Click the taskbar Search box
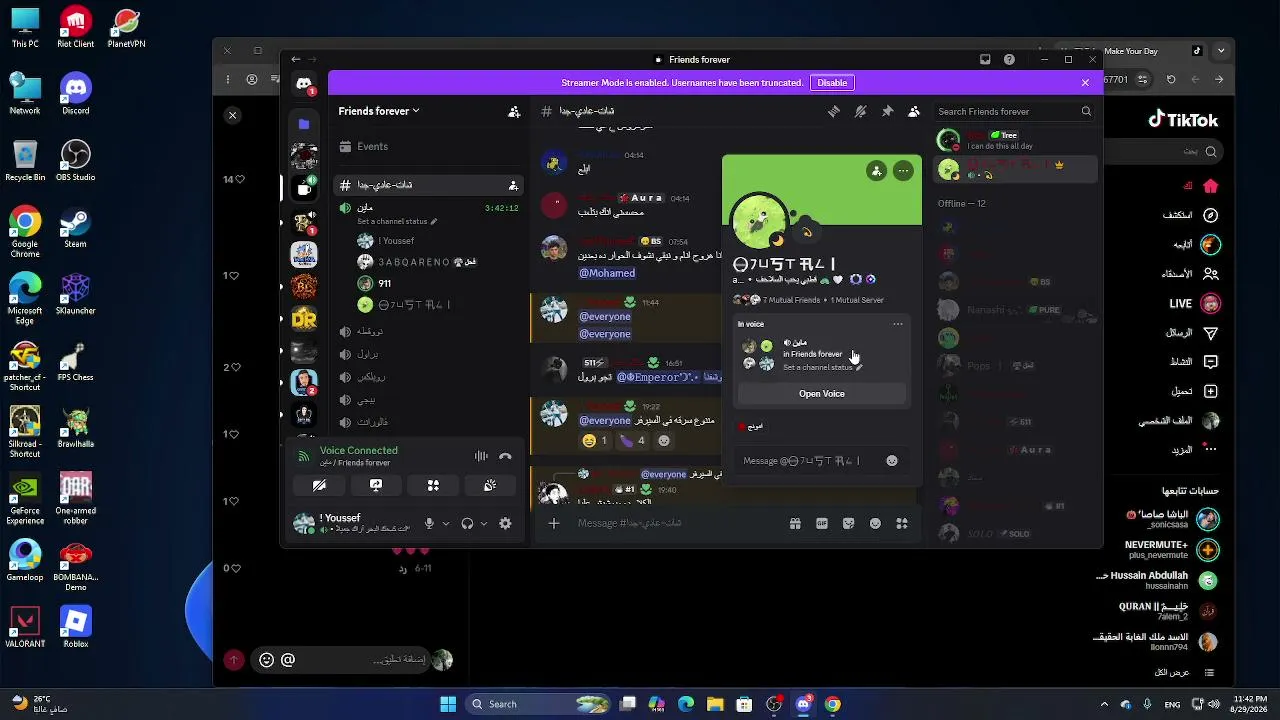This screenshot has height=720, width=1280. (x=539, y=704)
